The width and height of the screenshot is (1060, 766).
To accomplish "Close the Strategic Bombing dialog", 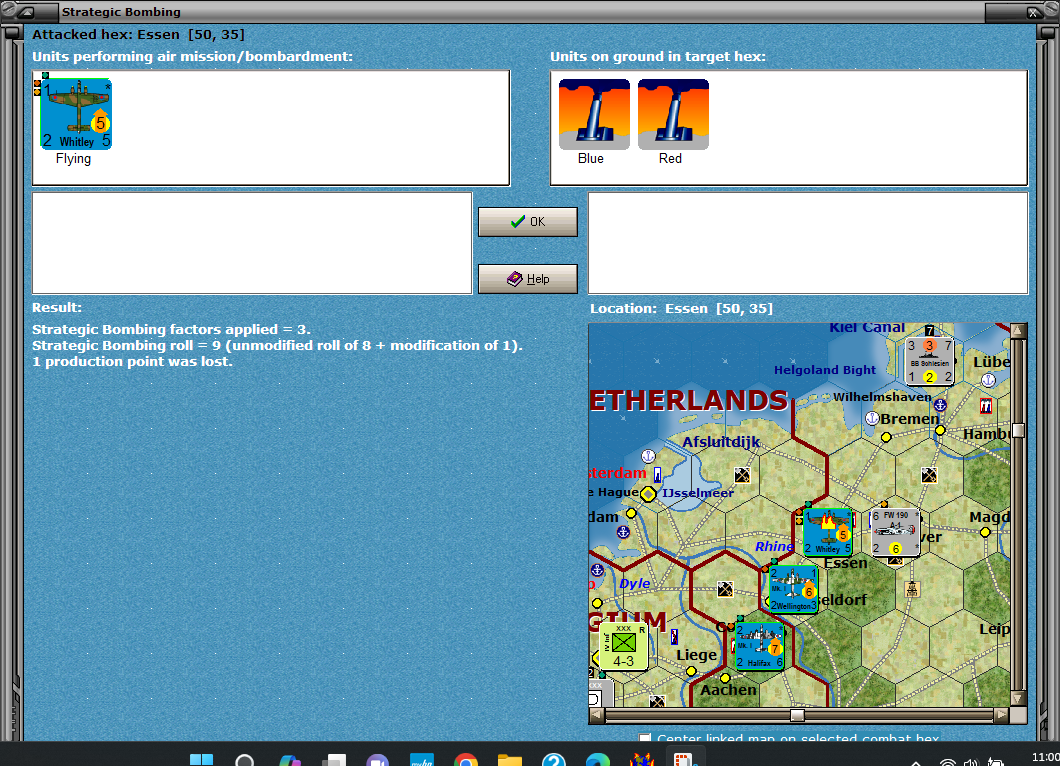I will [x=1032, y=12].
